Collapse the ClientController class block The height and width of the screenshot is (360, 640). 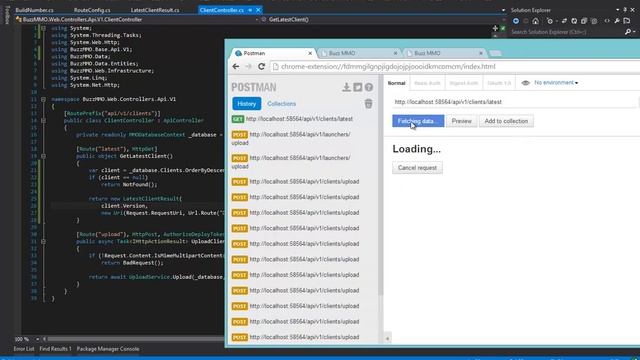(43, 120)
